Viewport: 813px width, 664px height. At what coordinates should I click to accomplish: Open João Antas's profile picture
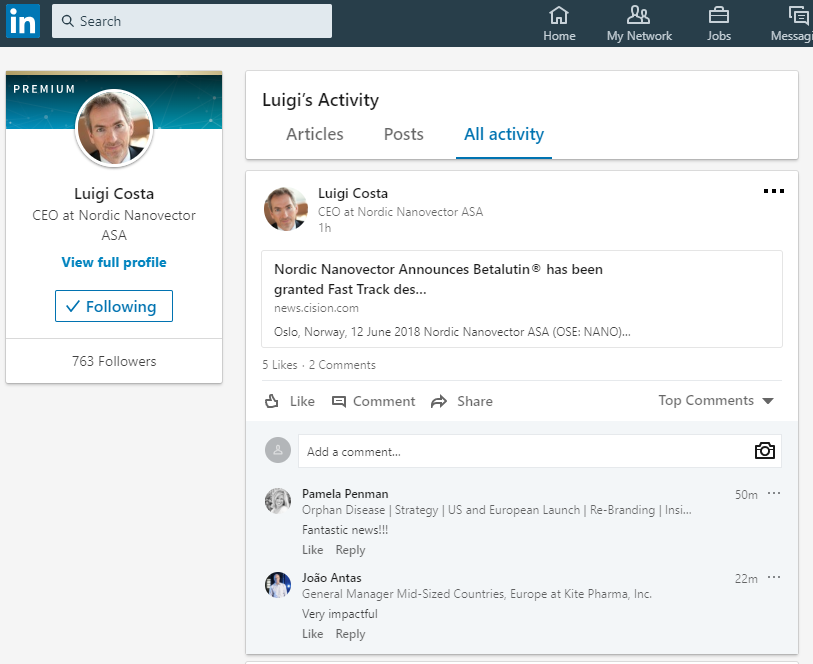coord(278,585)
